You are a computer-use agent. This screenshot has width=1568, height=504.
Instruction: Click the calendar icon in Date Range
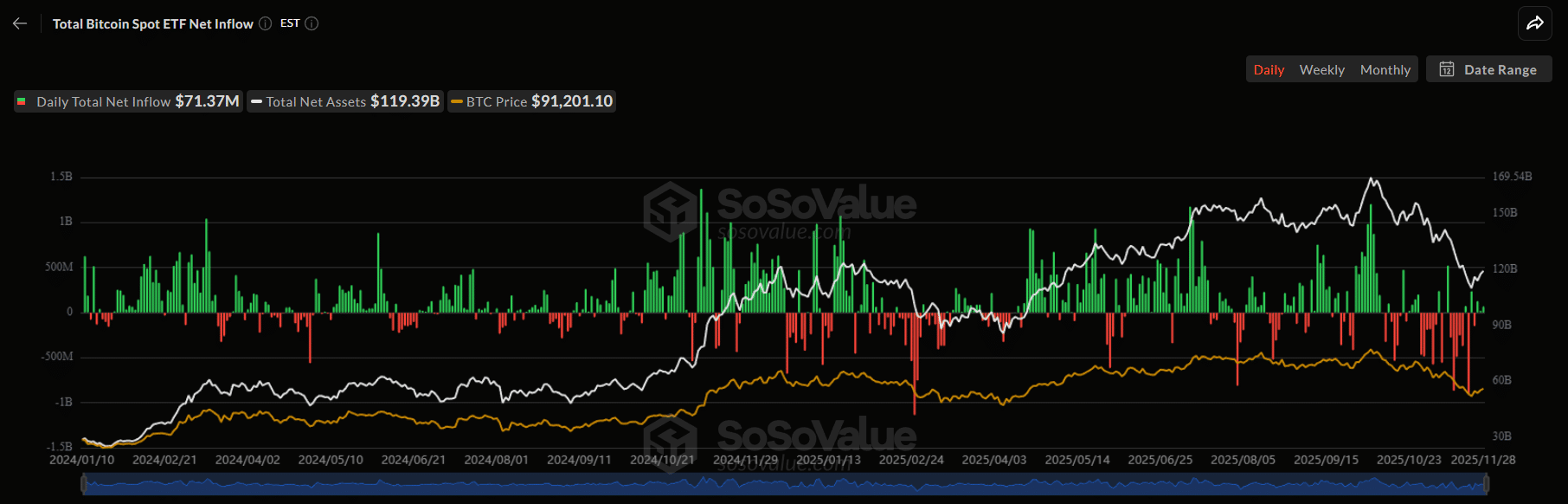(x=1446, y=69)
